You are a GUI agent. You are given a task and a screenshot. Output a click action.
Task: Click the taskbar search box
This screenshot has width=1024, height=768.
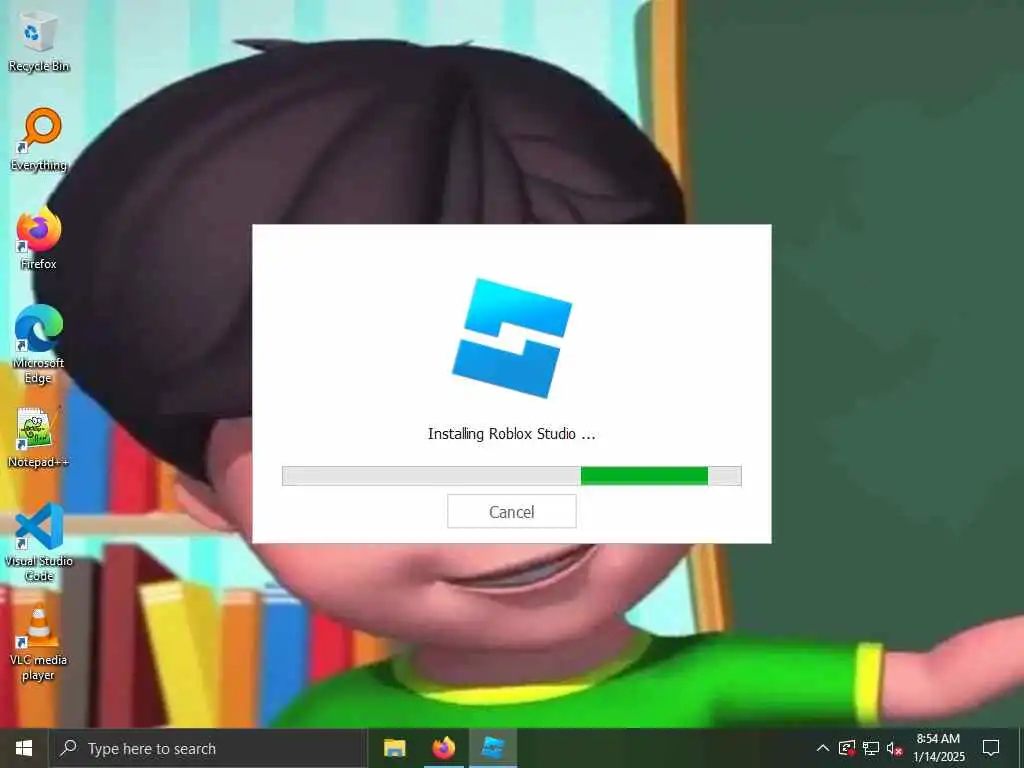click(208, 748)
